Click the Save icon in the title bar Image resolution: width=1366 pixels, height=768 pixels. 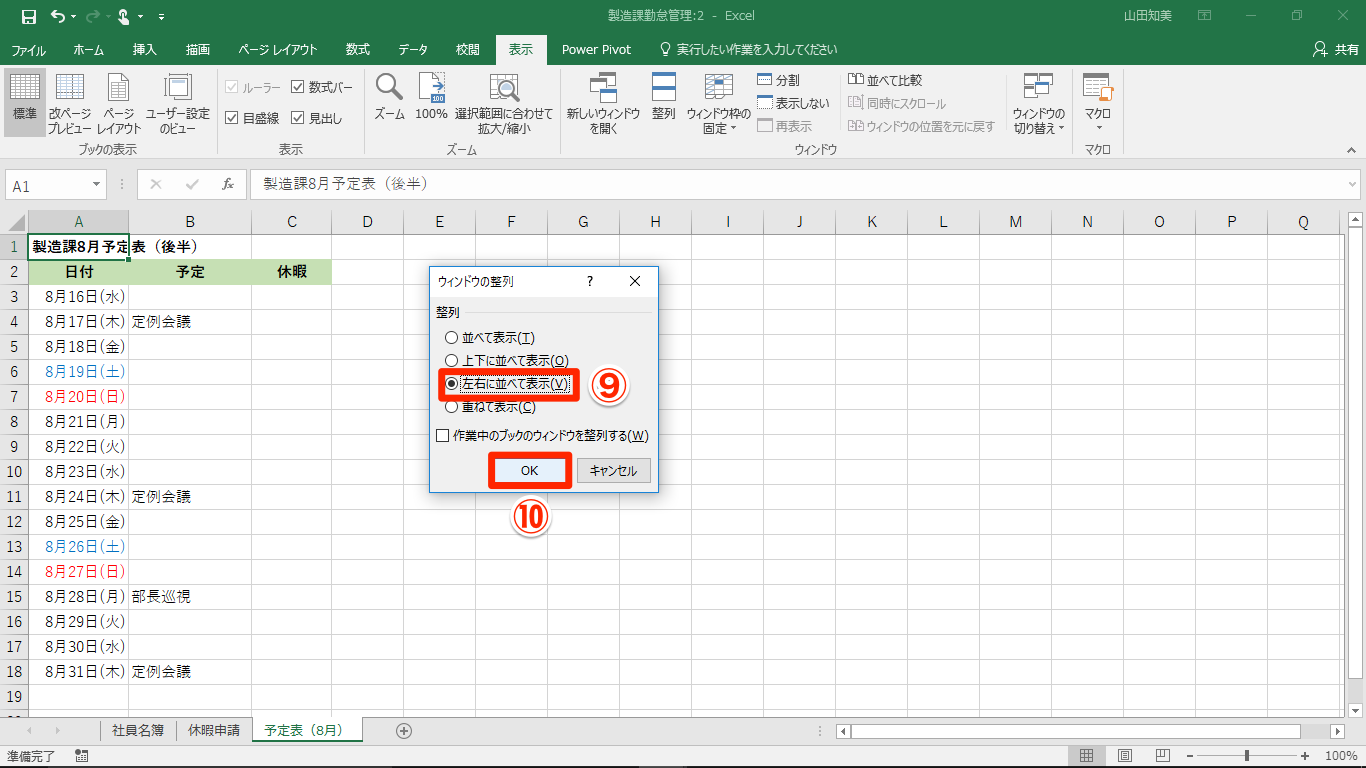click(28, 16)
